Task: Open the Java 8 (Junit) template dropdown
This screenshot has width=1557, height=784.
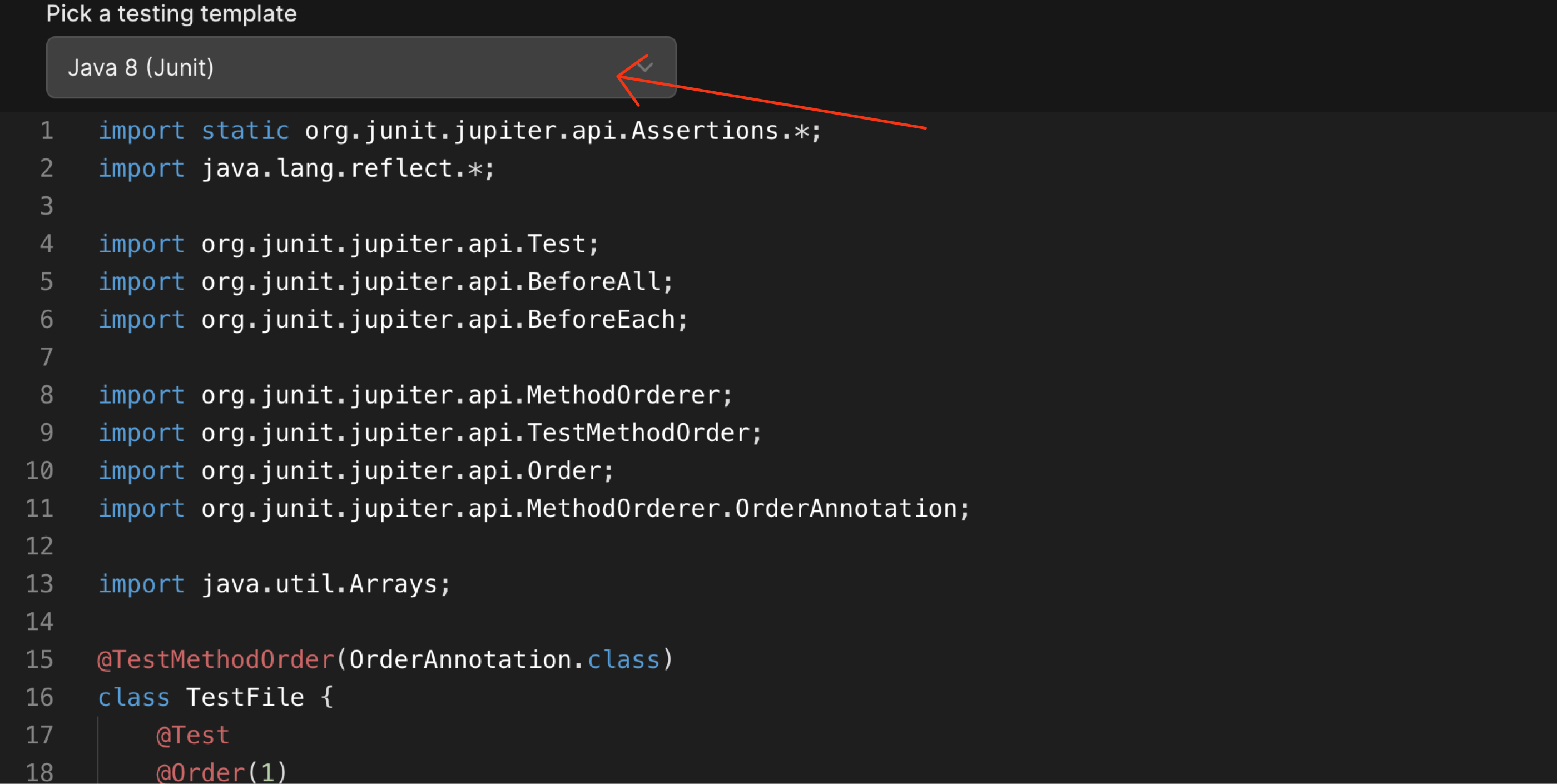Action: pyautogui.click(x=360, y=67)
